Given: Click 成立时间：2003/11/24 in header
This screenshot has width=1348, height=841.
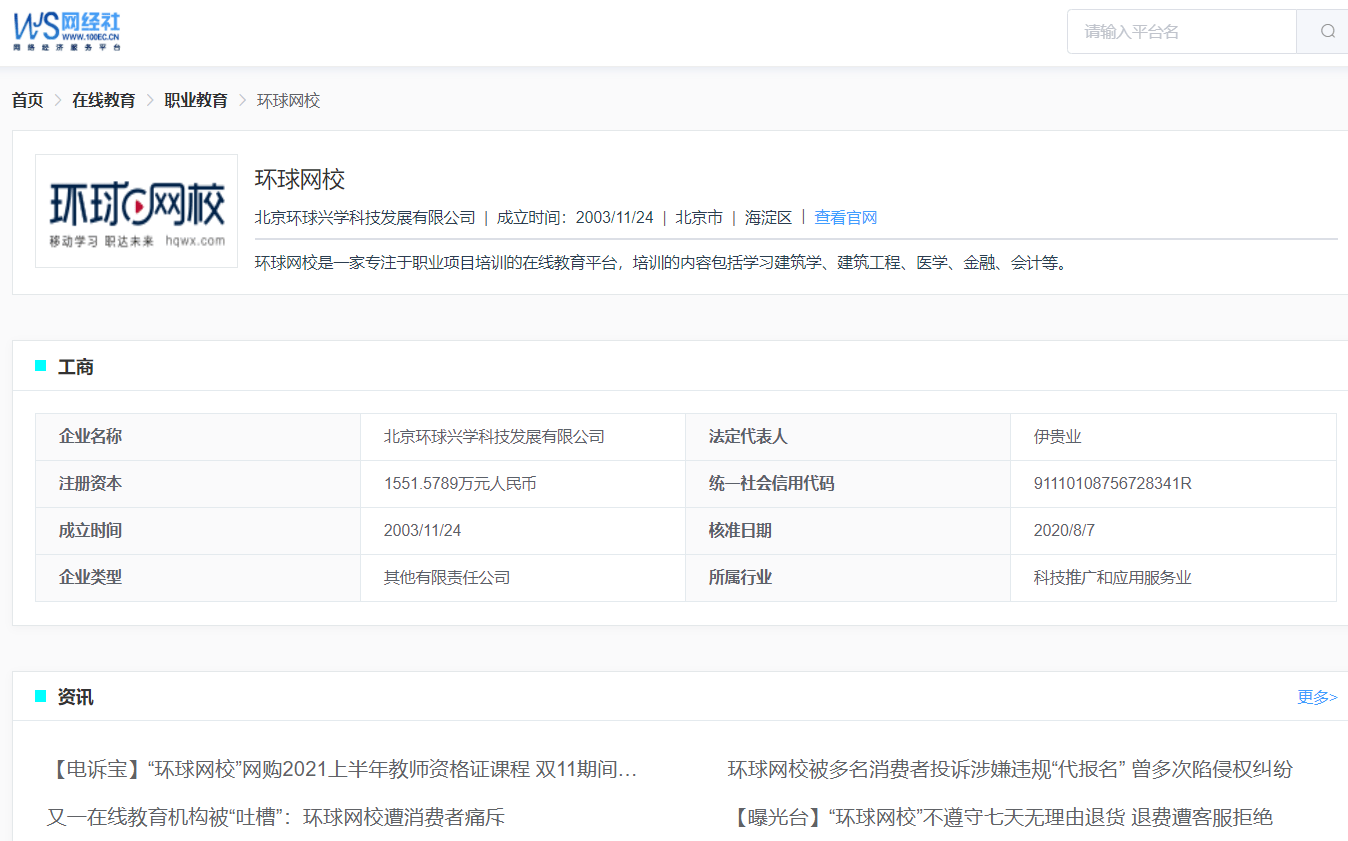Looking at the screenshot, I should 575,217.
